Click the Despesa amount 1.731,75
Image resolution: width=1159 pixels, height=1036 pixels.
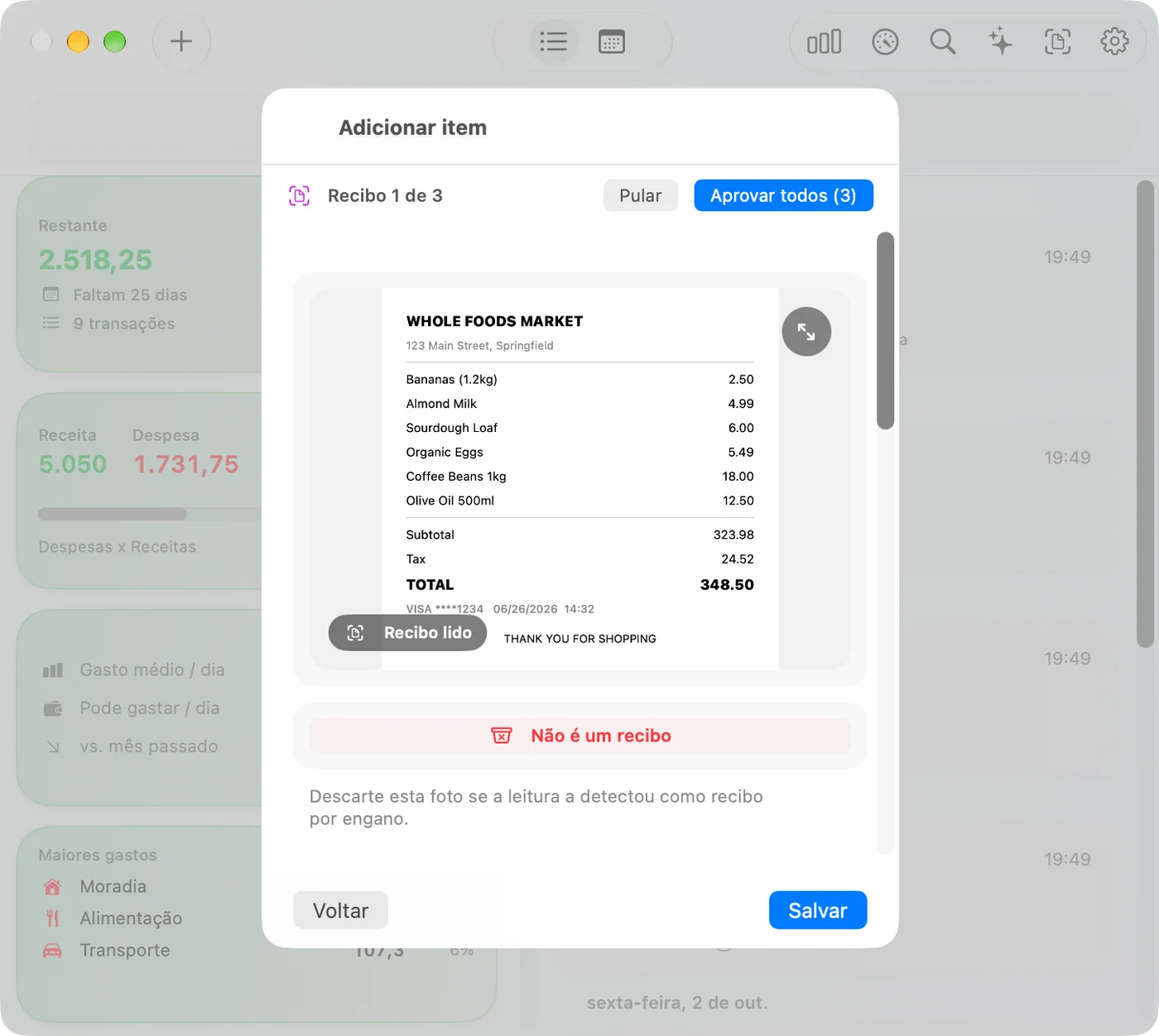pyautogui.click(x=186, y=464)
